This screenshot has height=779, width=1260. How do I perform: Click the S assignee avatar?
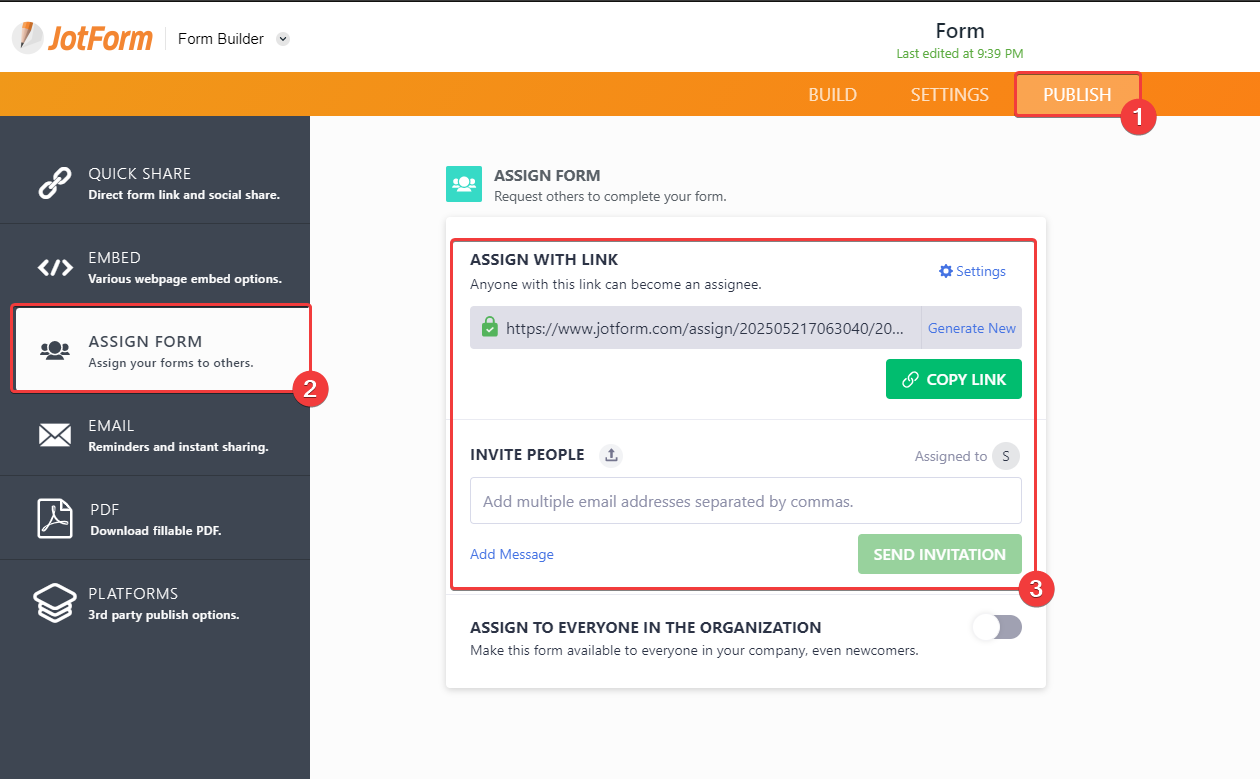click(1005, 456)
